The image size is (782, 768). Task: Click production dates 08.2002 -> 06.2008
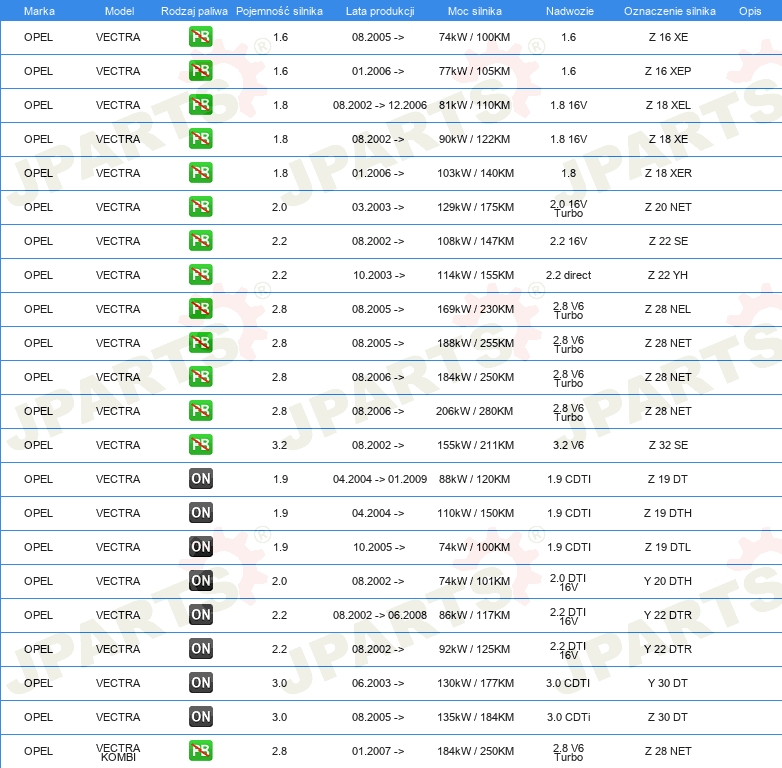(380, 615)
